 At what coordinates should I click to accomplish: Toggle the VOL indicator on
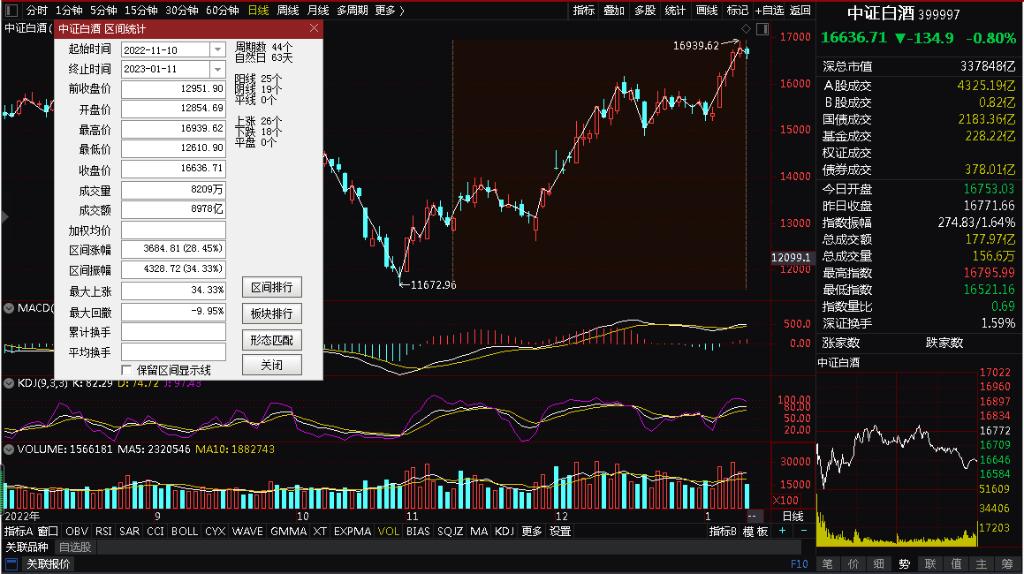(x=389, y=531)
